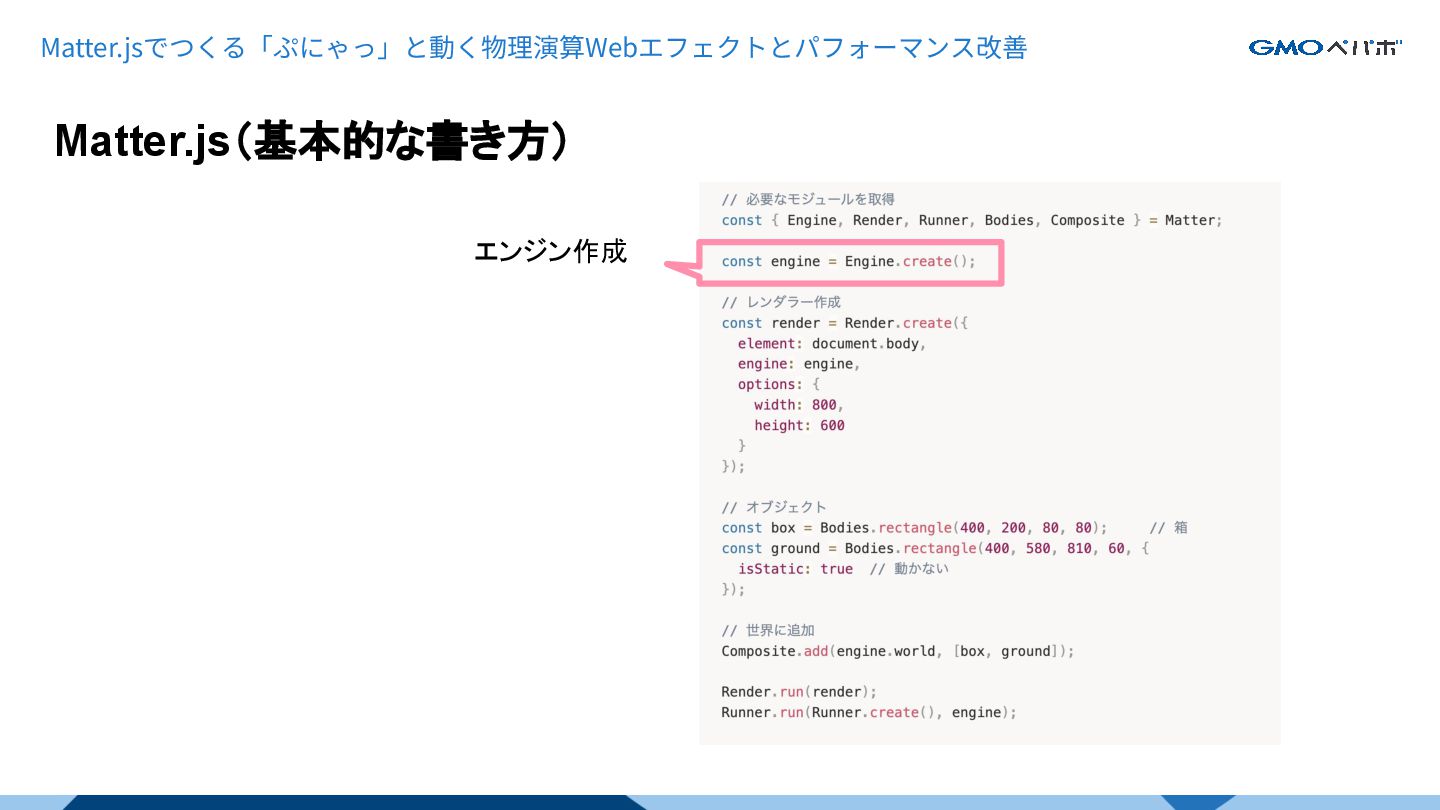Click the line 'Composite.add(engine.world, [box, ground]);'
The width and height of the screenshot is (1440, 810).
click(x=898, y=651)
